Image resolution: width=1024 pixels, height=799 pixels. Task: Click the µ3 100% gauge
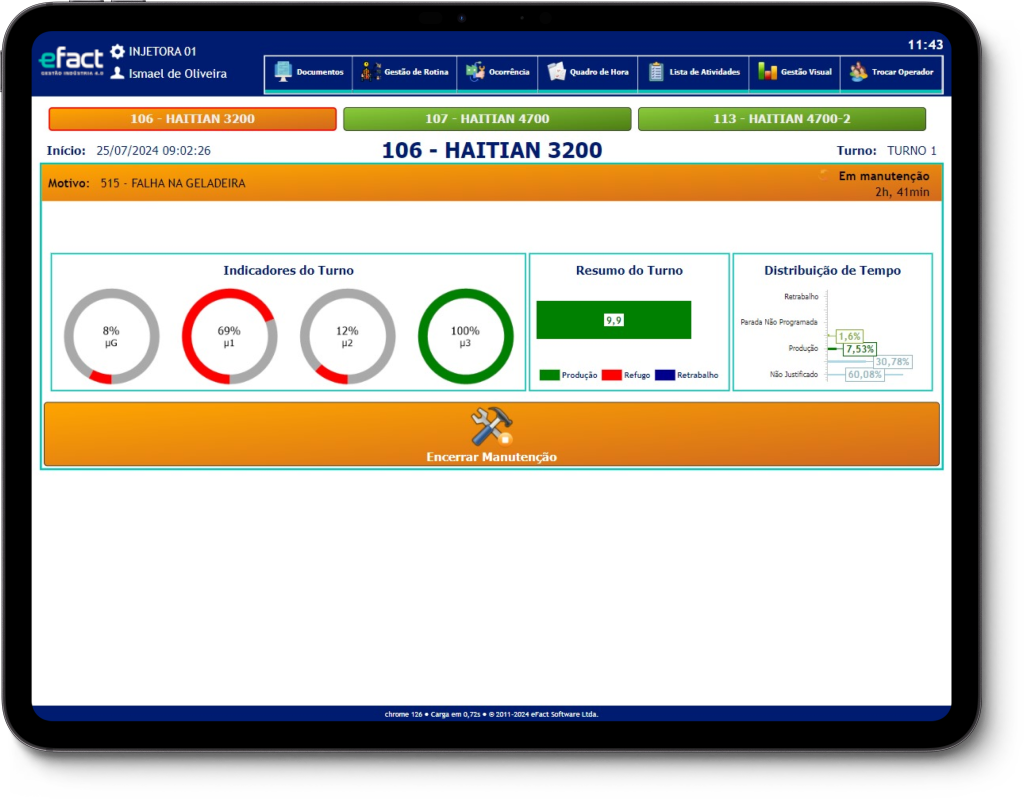[466, 336]
